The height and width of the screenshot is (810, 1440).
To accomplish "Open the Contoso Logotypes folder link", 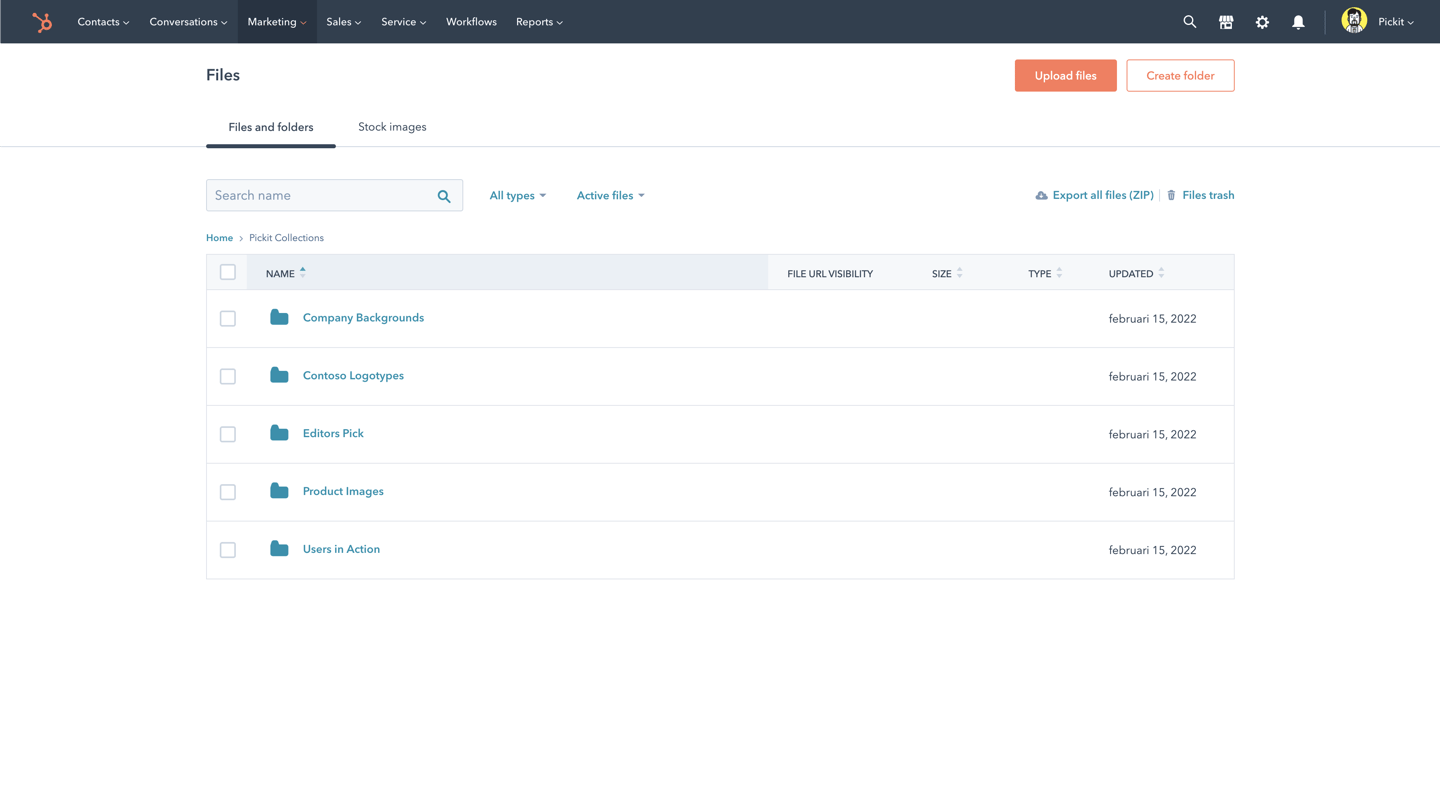I will [x=353, y=376].
